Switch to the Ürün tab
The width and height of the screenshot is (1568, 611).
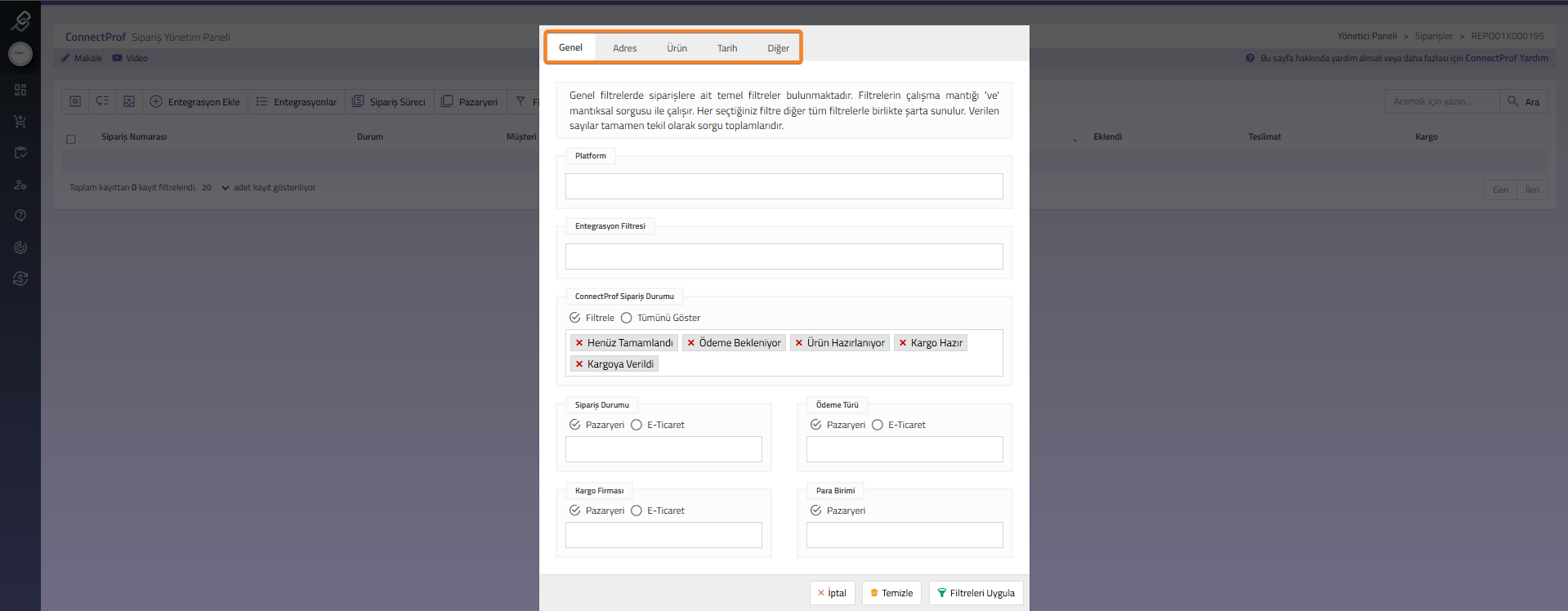tap(677, 48)
